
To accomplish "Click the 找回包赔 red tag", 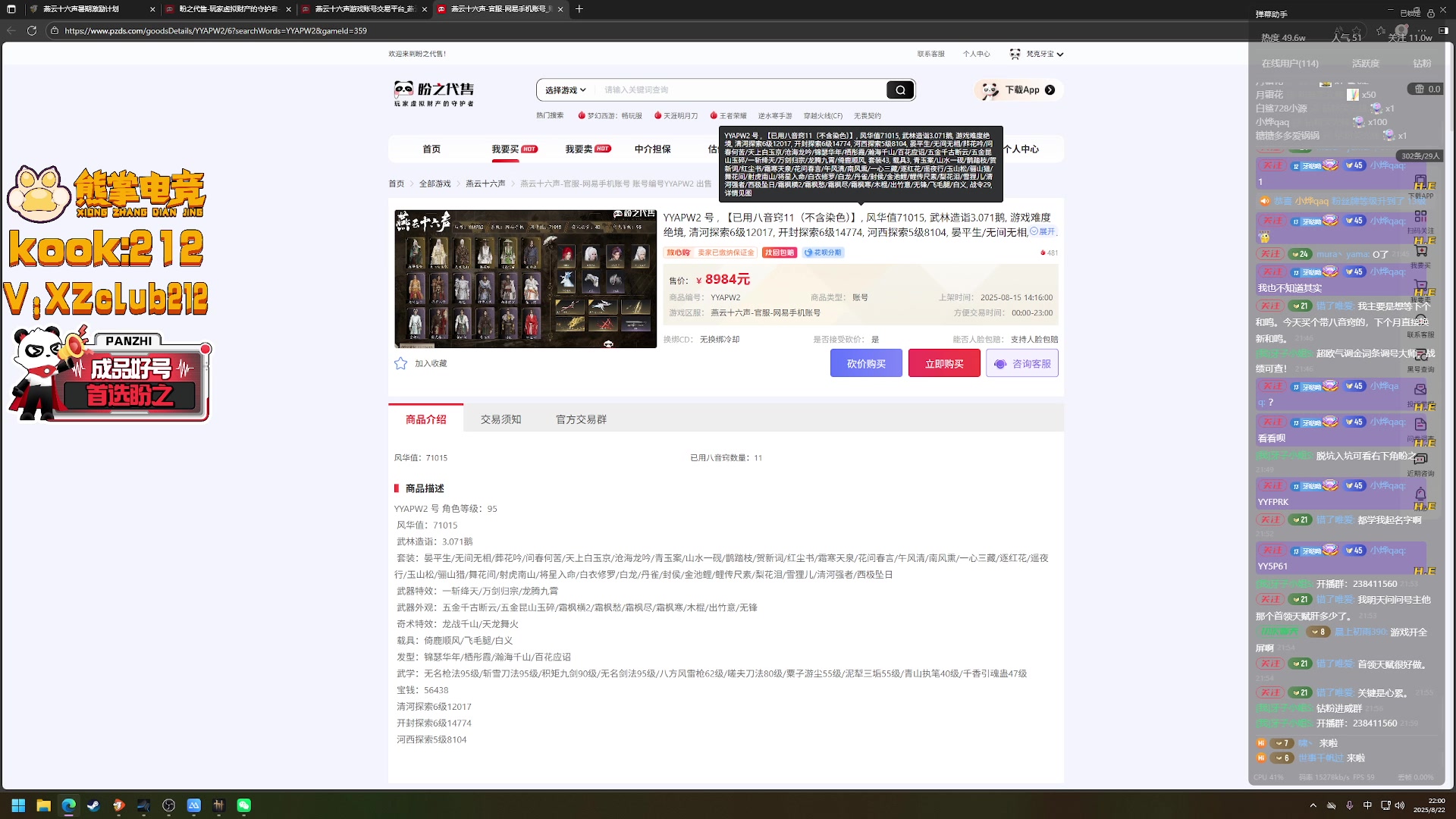I will (779, 253).
